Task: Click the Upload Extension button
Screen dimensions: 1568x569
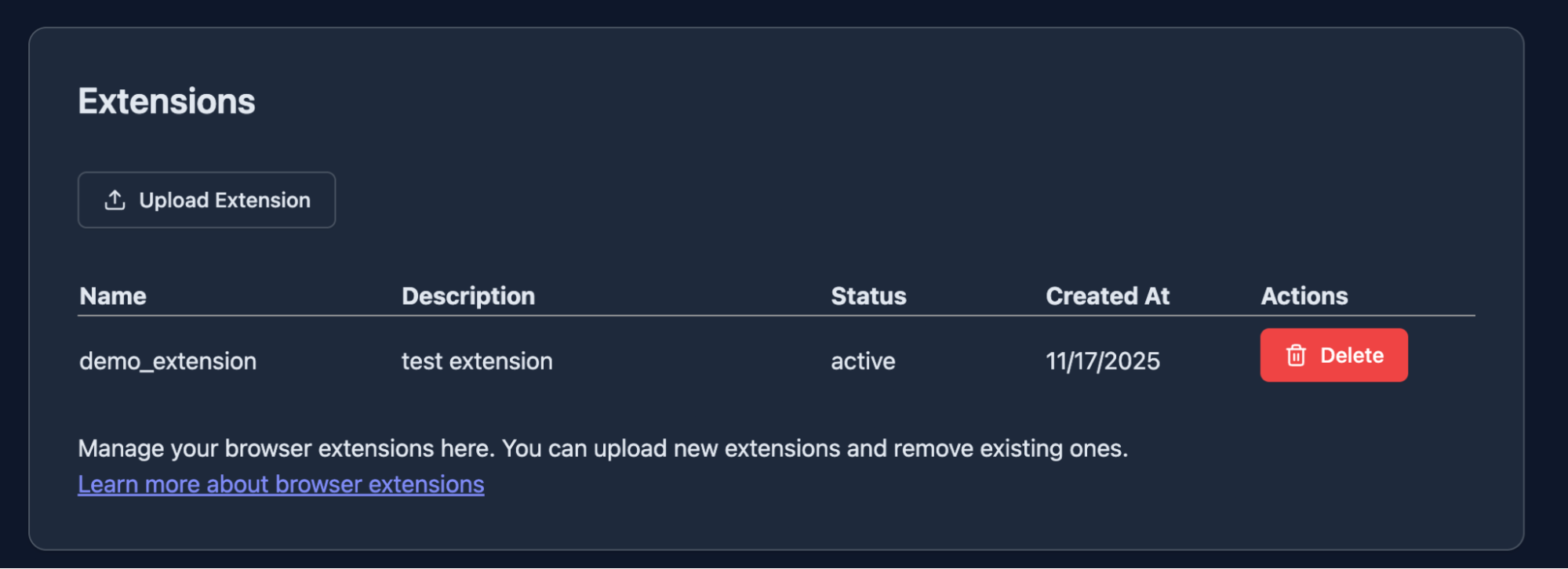Action: [x=206, y=200]
